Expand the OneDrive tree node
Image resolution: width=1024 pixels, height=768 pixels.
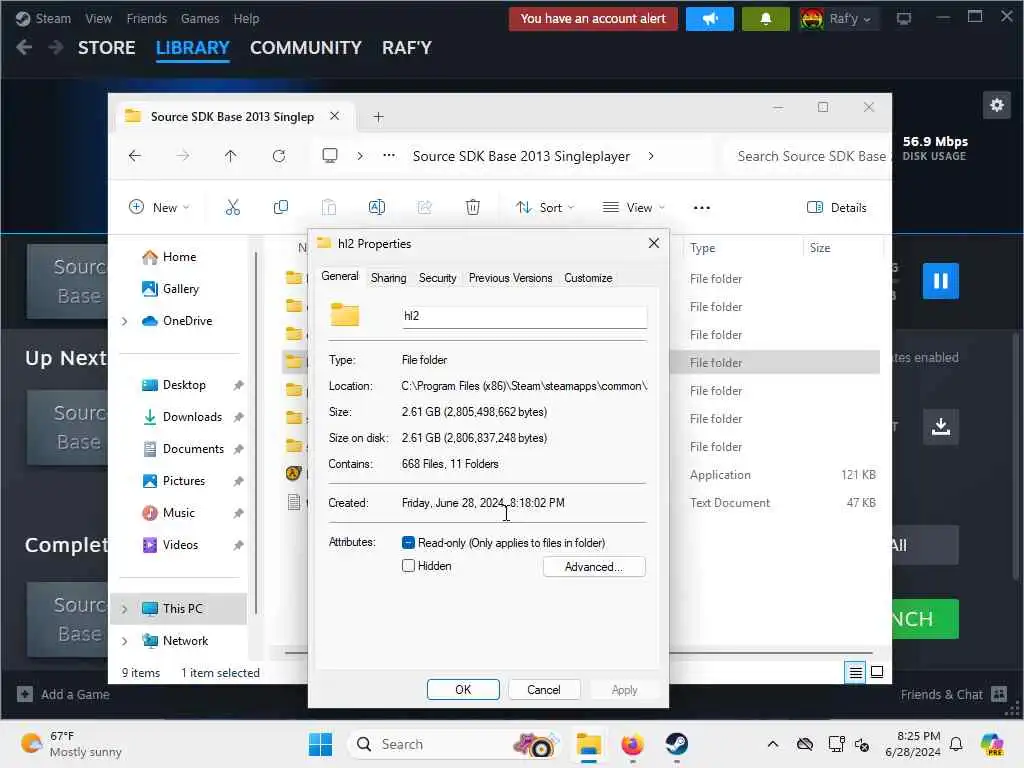pyautogui.click(x=124, y=321)
